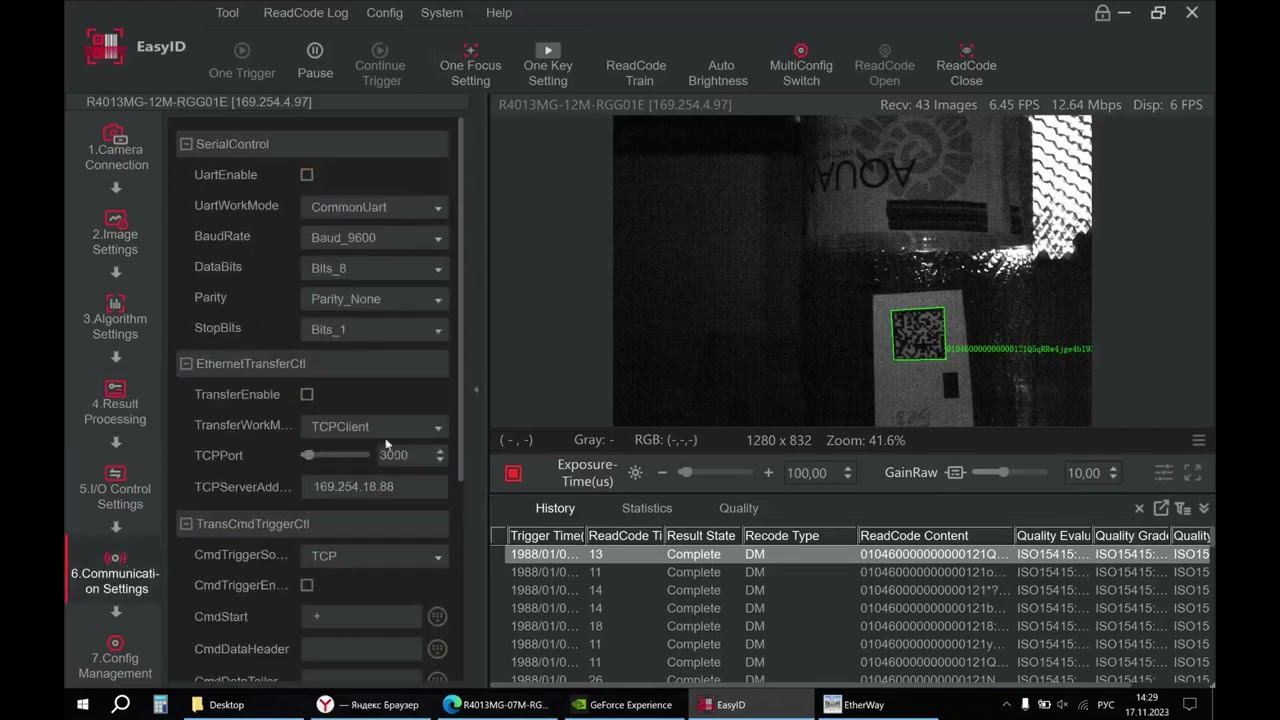Image resolution: width=1280 pixels, height=720 pixels.
Task: Switch to the Quality tab
Action: [739, 508]
